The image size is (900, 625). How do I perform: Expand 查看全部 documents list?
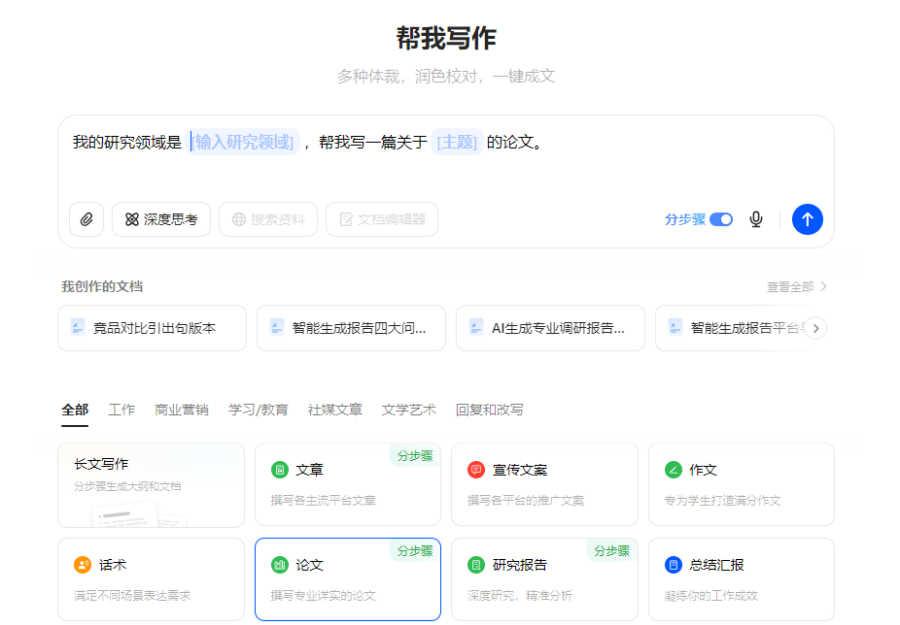coord(796,287)
